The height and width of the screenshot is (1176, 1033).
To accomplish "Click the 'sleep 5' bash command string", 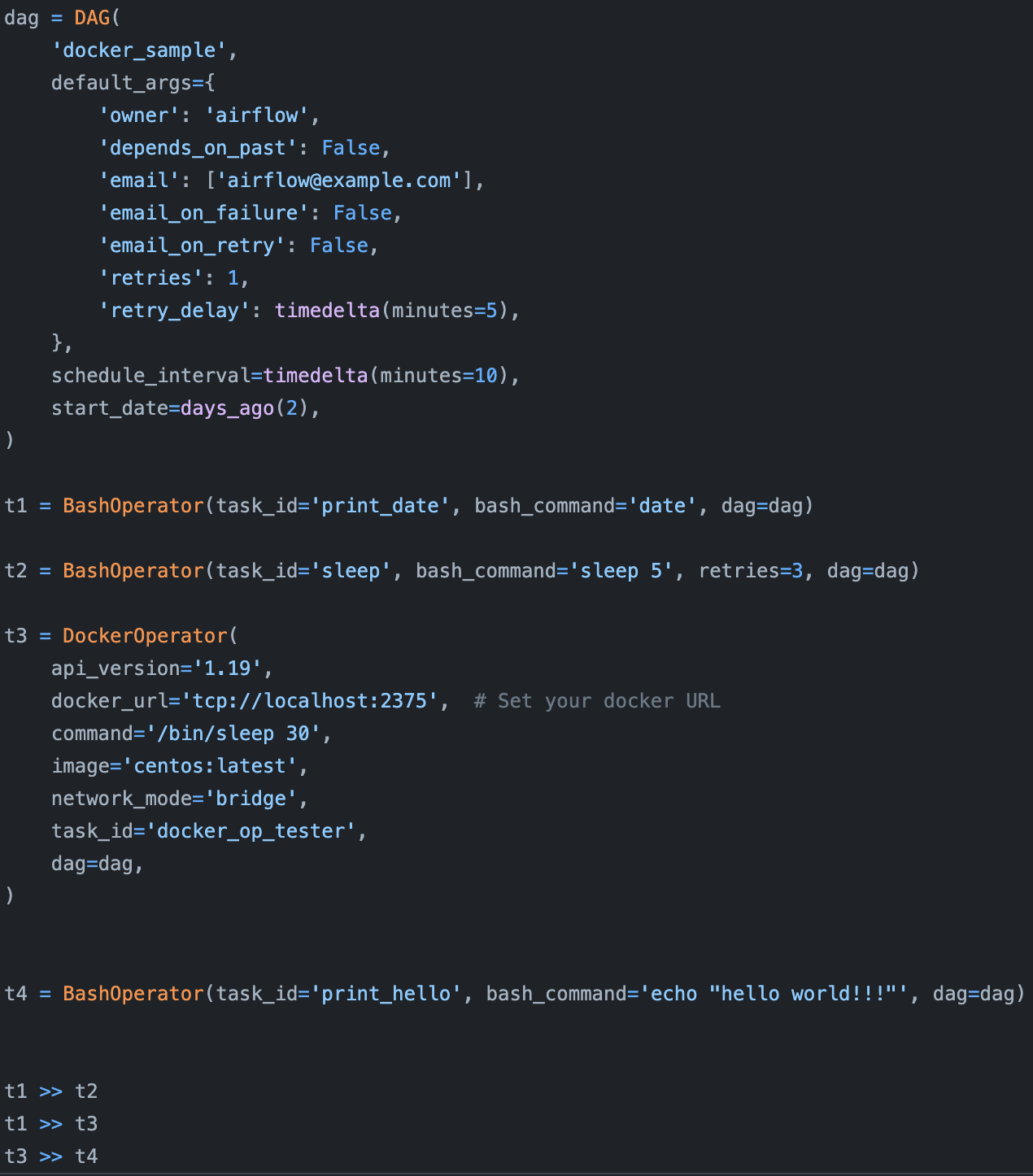I will tap(621, 571).
